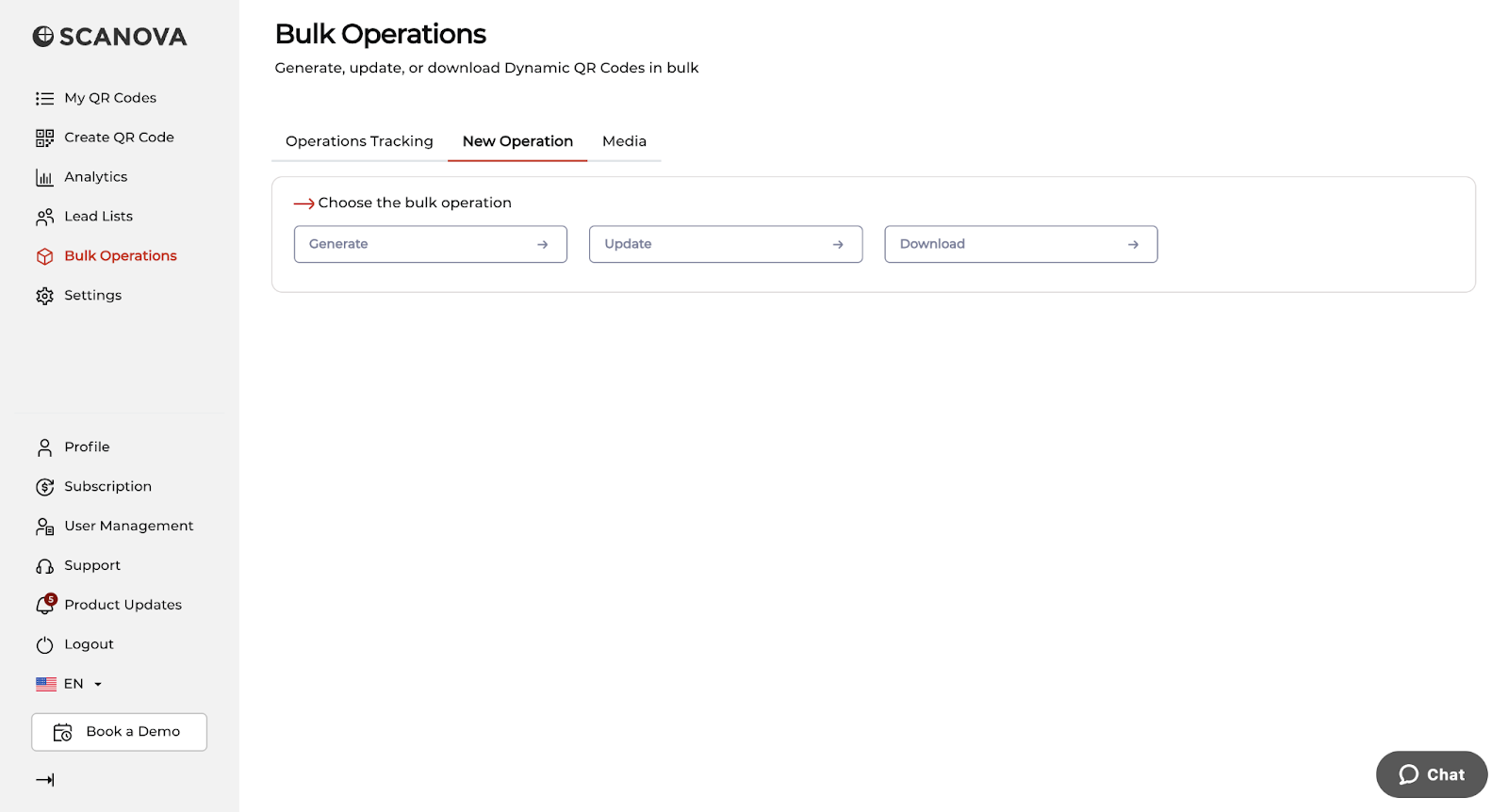The image size is (1508, 812).
Task: Click the Bulk Operations page heading
Action: pyautogui.click(x=381, y=35)
